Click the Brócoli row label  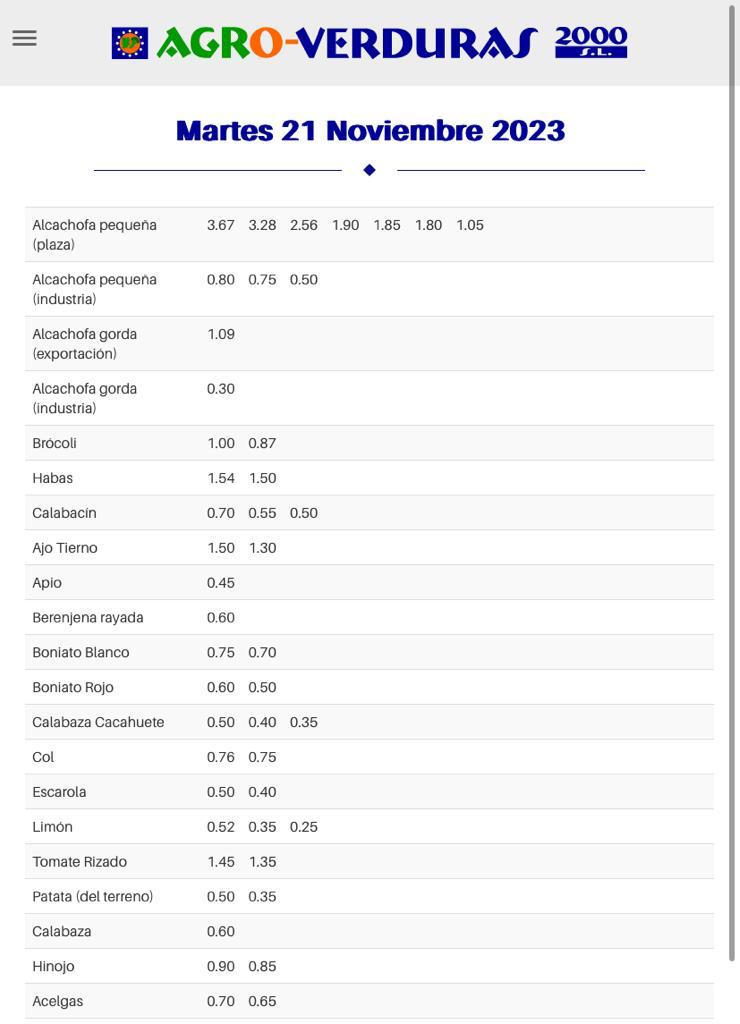54,443
